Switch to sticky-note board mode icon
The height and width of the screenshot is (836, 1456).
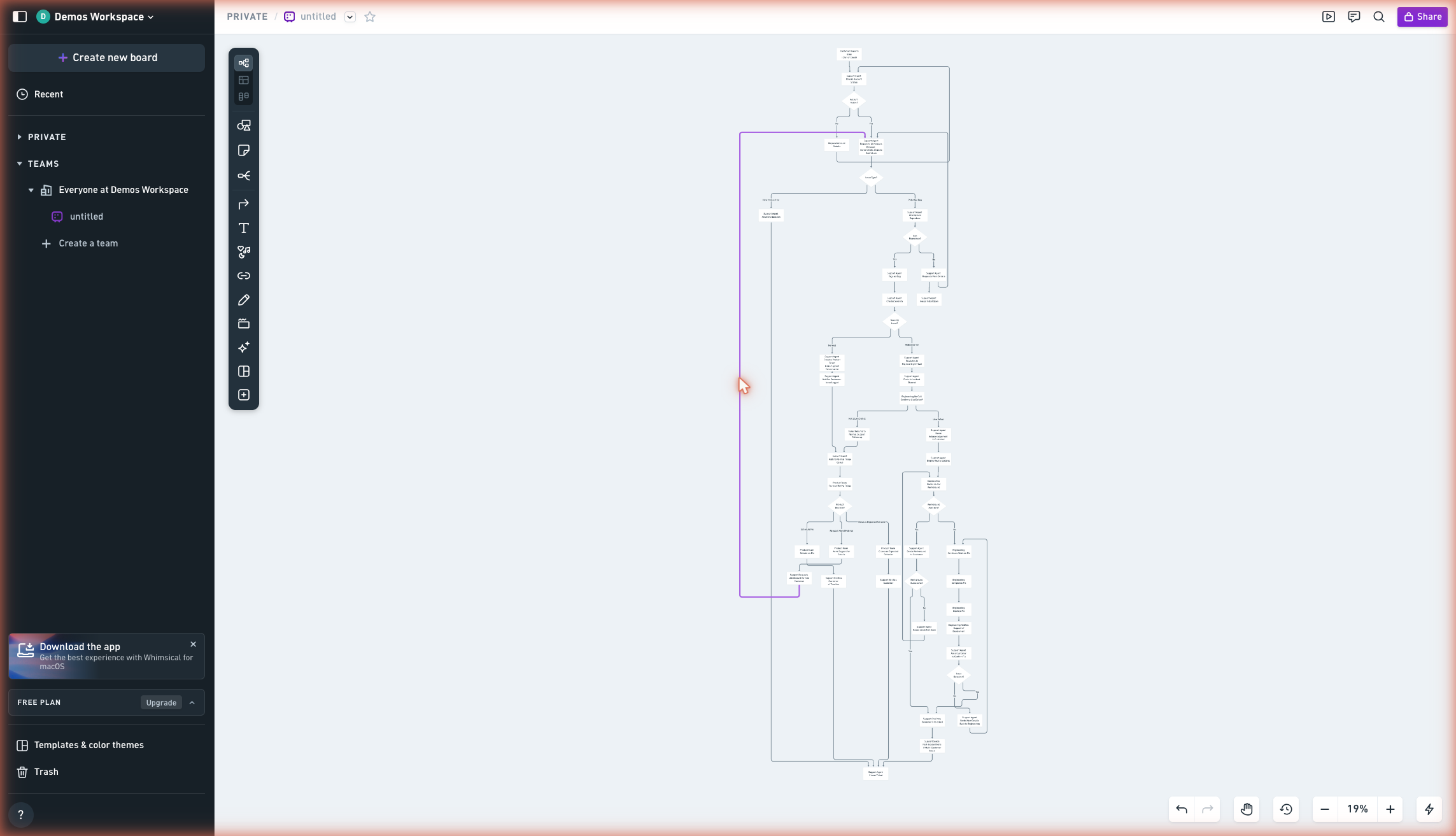click(x=244, y=97)
